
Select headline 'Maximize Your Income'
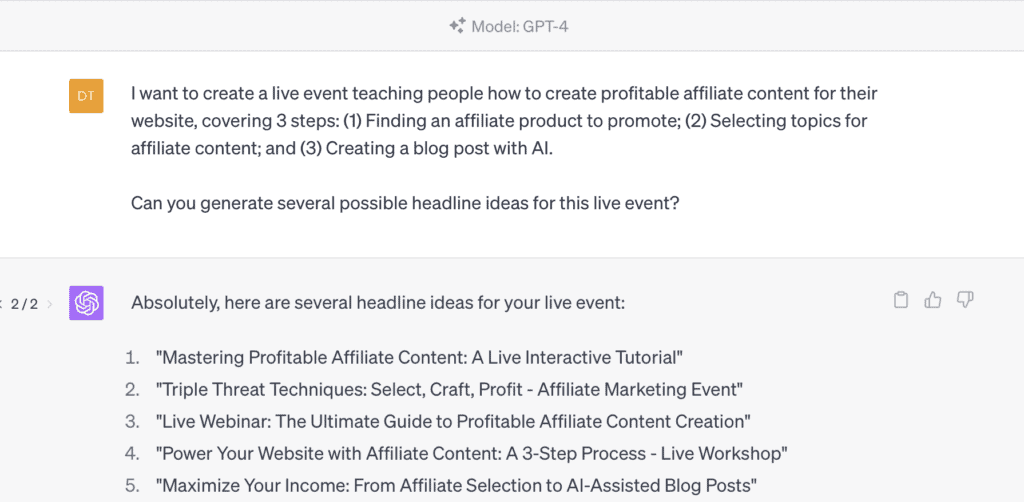tap(456, 486)
